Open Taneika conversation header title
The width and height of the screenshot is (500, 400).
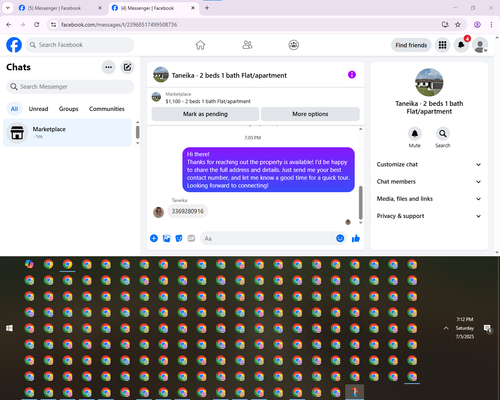(229, 75)
